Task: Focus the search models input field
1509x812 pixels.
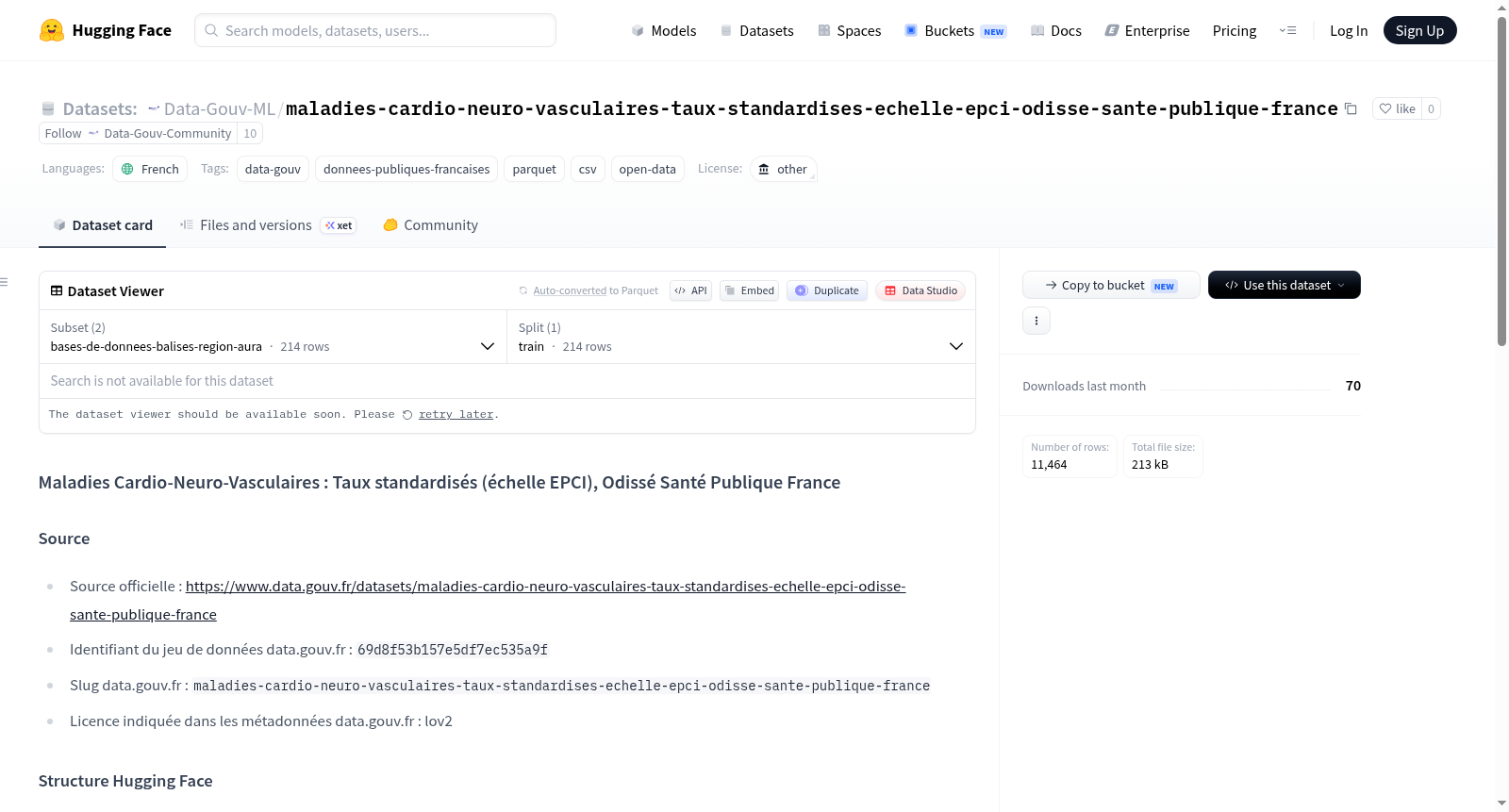Action: [375, 30]
